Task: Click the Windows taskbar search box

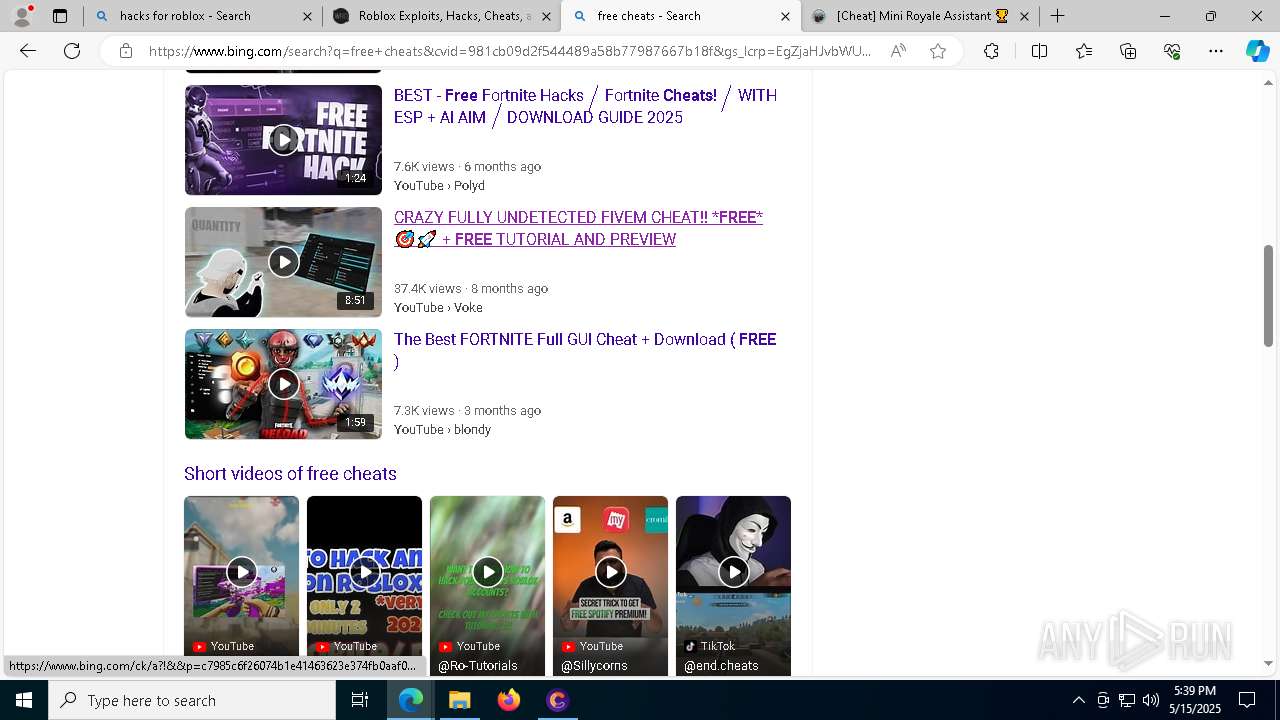Action: coord(192,700)
